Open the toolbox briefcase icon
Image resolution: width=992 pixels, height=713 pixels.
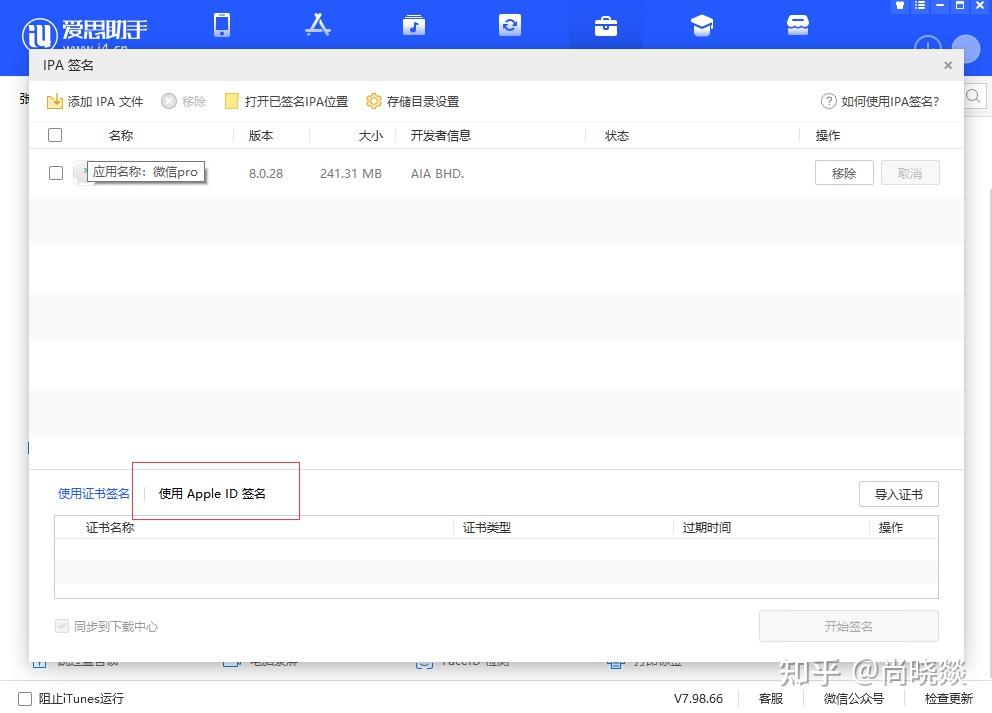click(606, 26)
